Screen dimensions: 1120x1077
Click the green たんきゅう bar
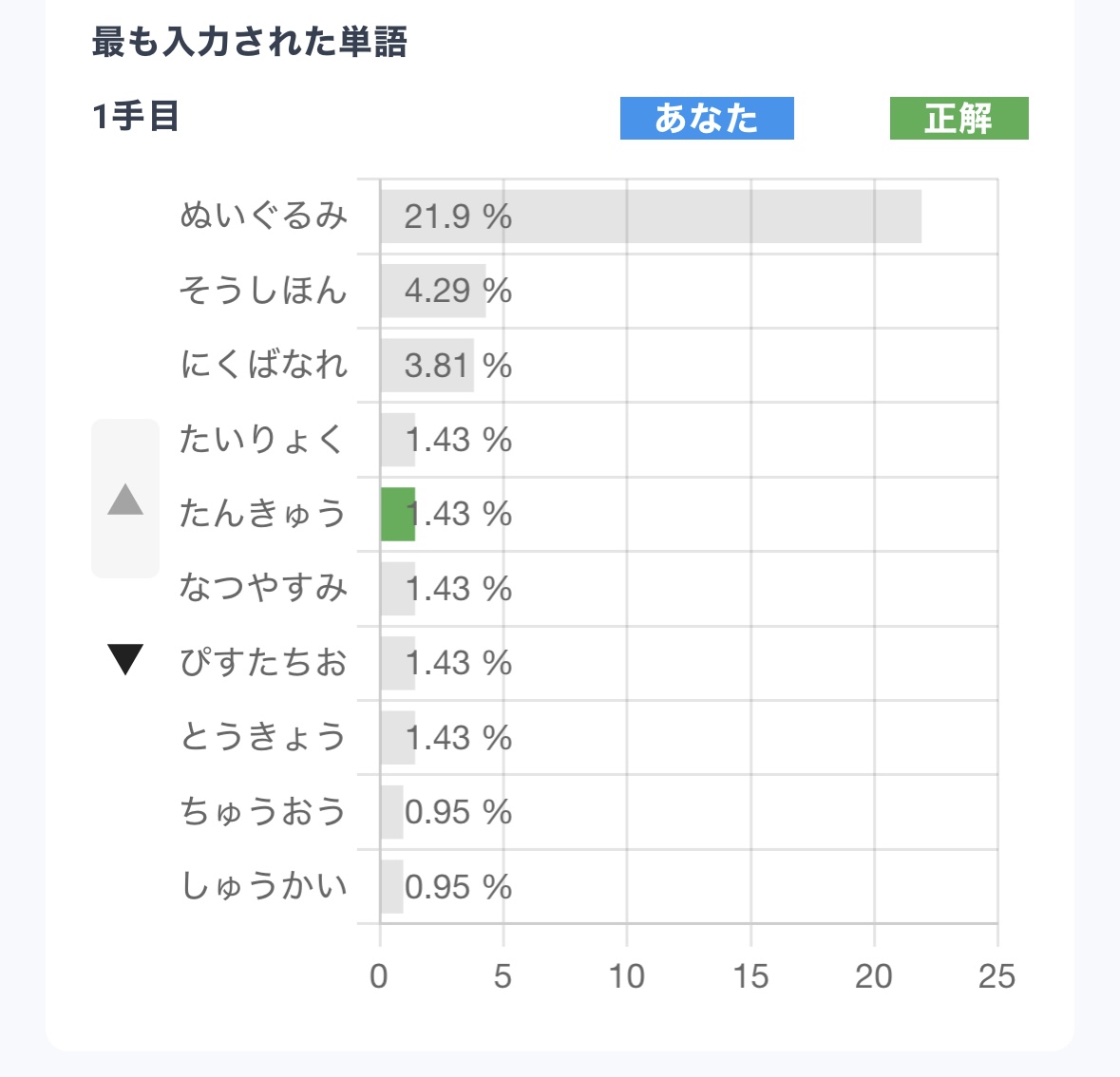pos(398,514)
